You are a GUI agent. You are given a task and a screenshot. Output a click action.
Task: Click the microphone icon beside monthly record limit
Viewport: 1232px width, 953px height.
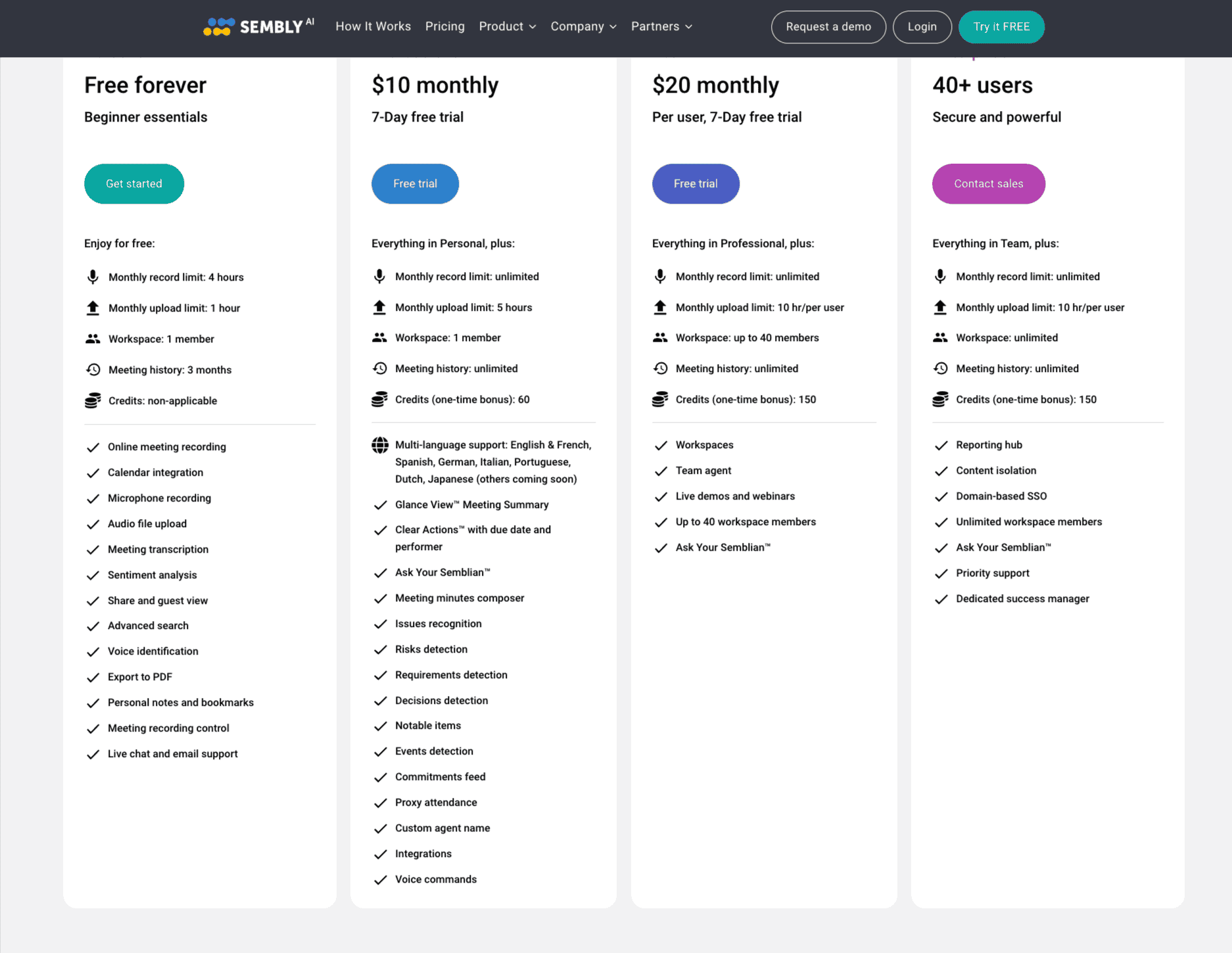click(x=93, y=277)
